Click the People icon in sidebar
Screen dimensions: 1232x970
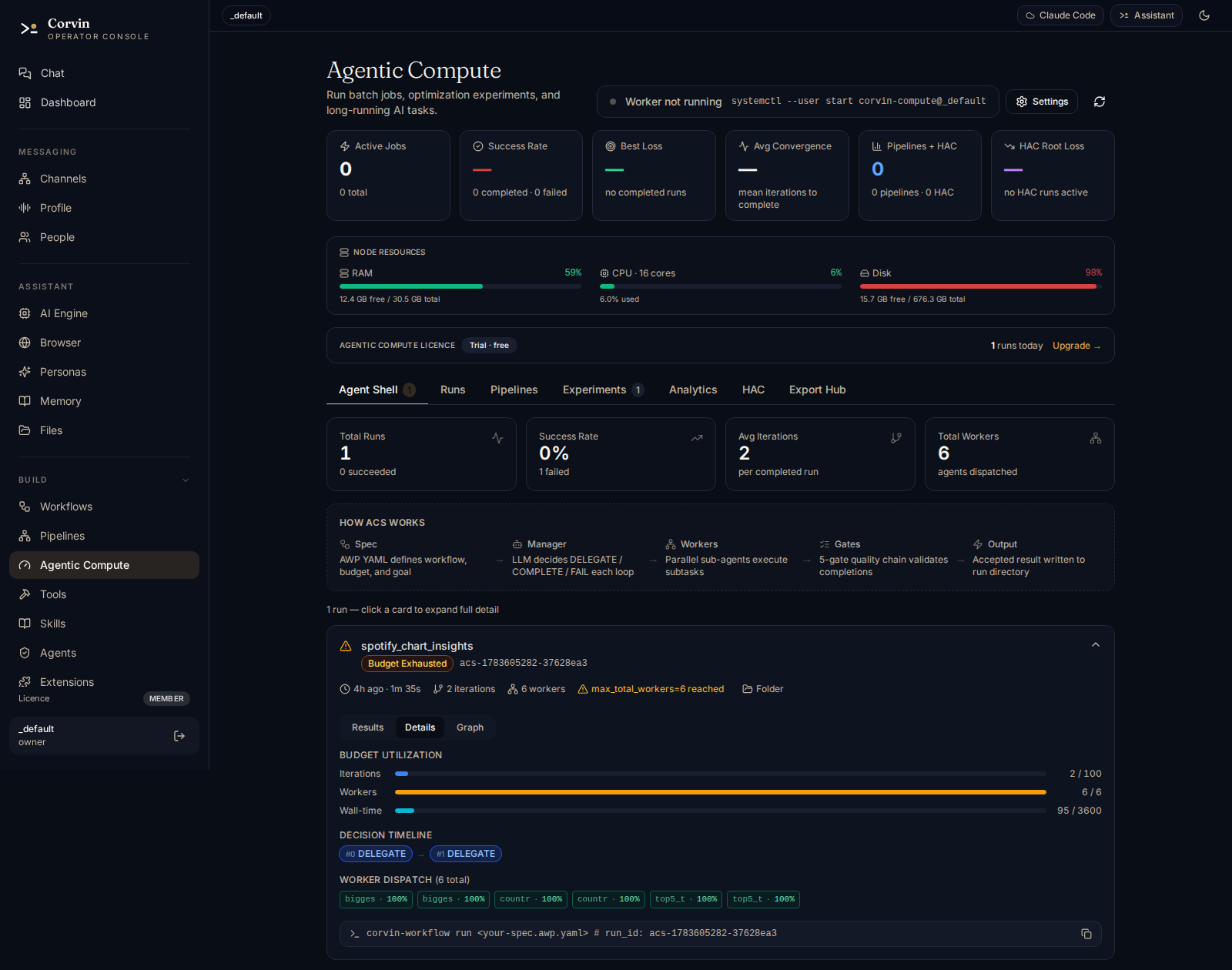pos(25,237)
